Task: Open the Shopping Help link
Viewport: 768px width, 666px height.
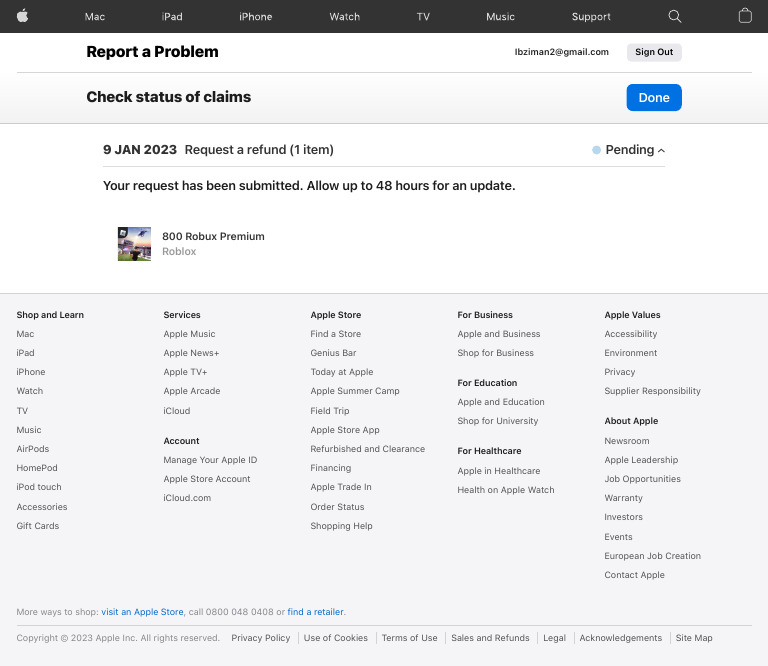Action: (x=341, y=526)
